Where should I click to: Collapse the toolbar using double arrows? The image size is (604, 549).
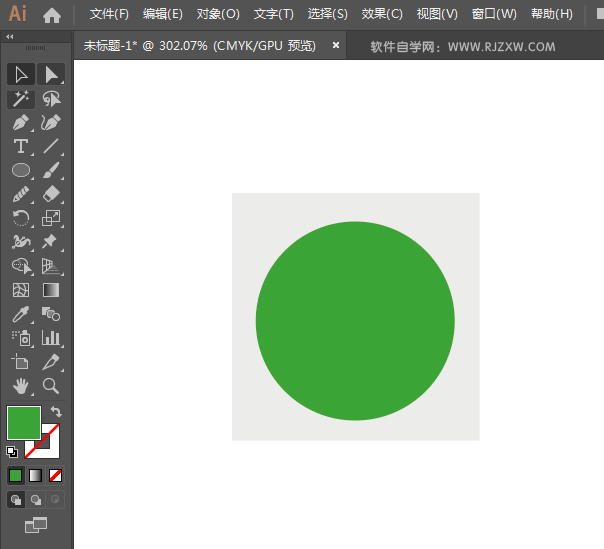(x=10, y=36)
